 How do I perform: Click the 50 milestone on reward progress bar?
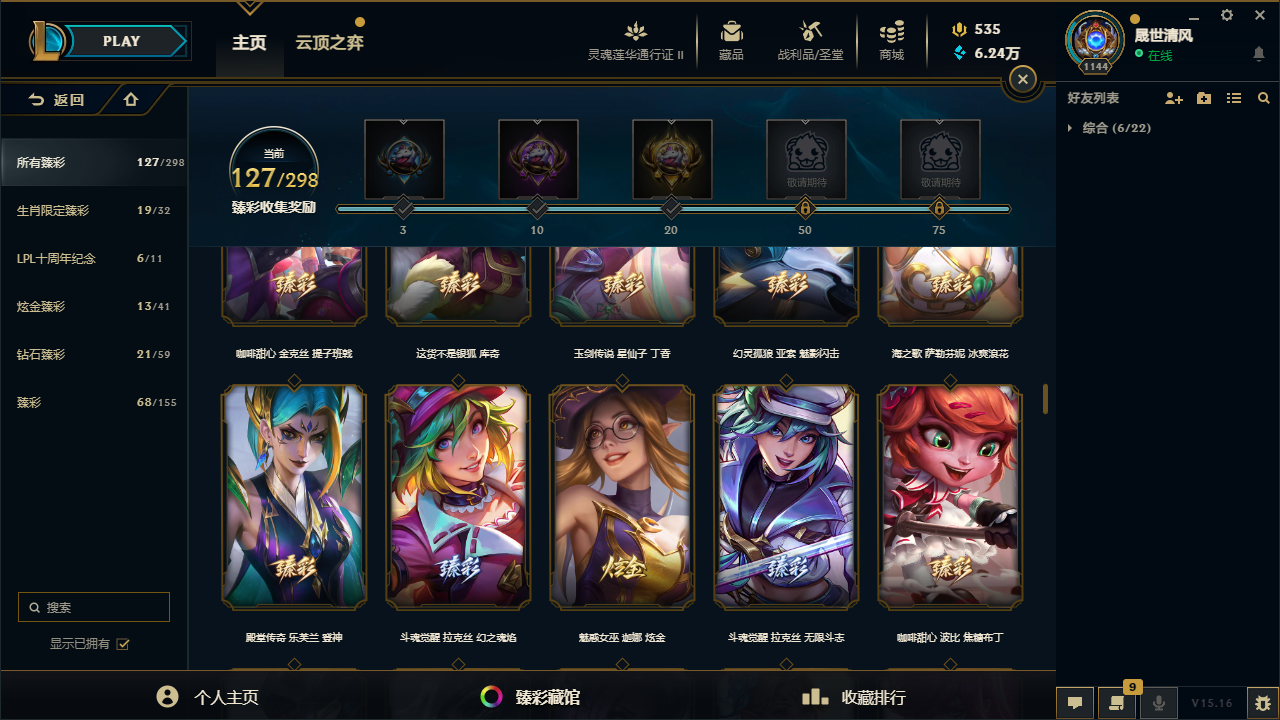[805, 209]
